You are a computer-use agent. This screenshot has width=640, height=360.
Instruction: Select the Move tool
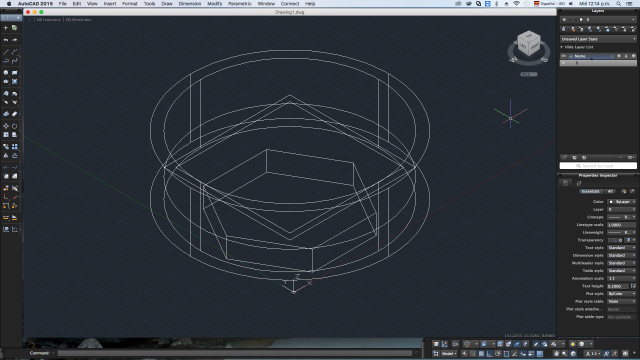(x=6, y=126)
